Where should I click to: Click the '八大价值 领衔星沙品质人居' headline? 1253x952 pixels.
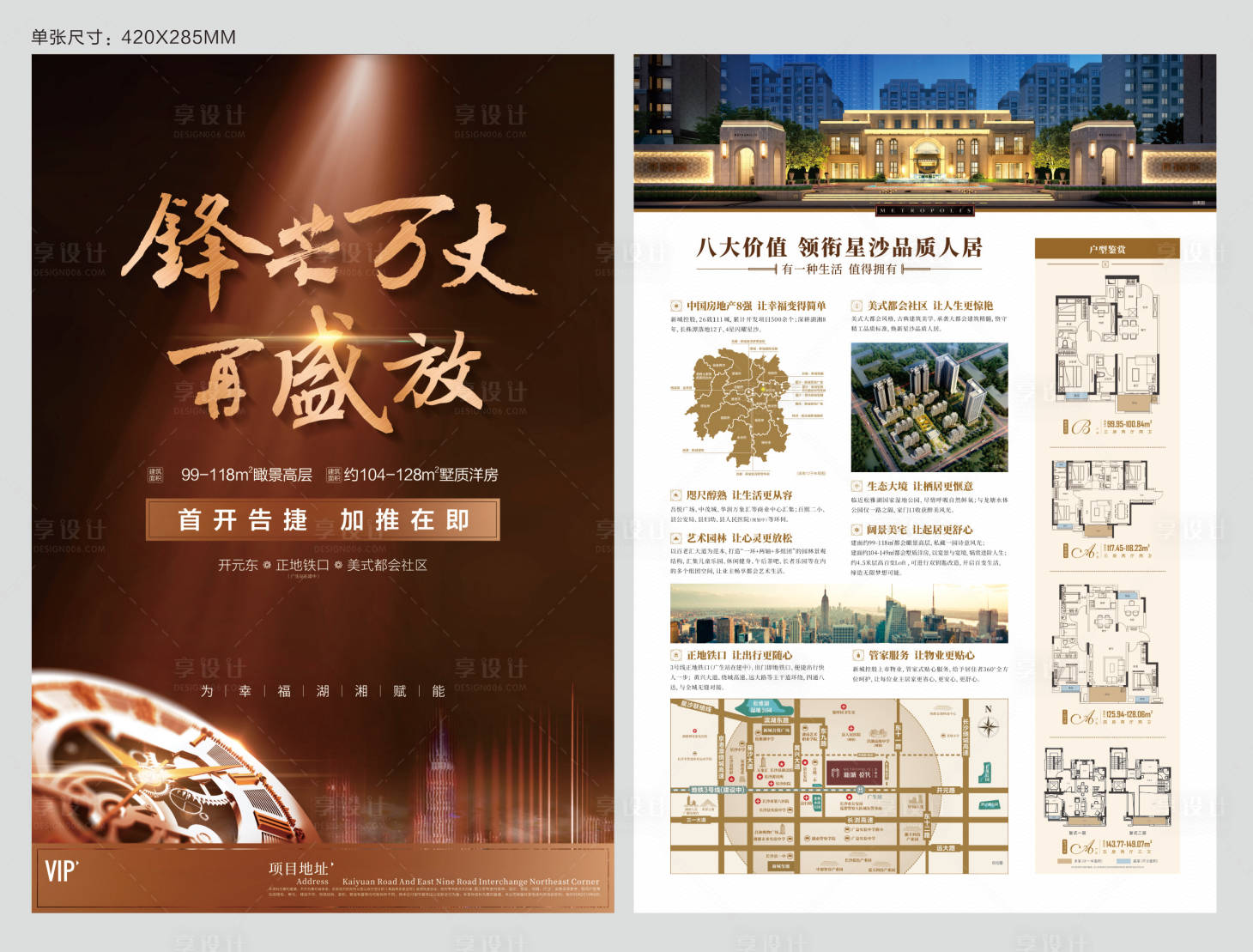click(x=839, y=248)
